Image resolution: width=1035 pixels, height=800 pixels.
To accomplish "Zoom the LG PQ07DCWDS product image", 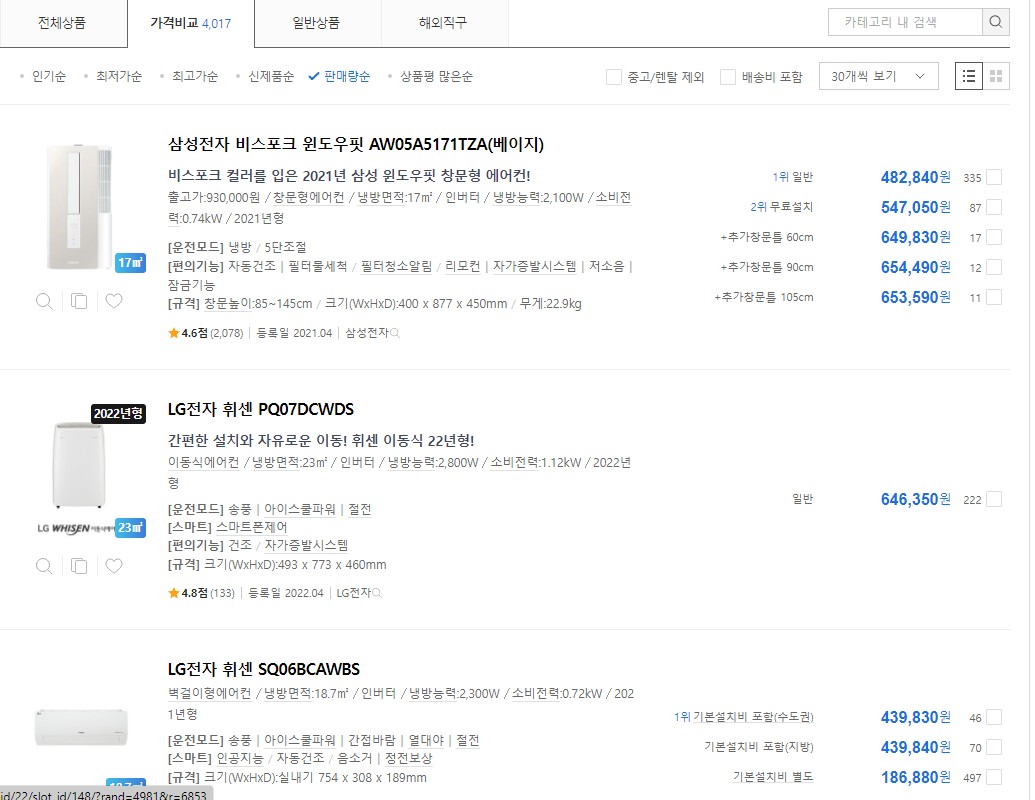I will [44, 566].
